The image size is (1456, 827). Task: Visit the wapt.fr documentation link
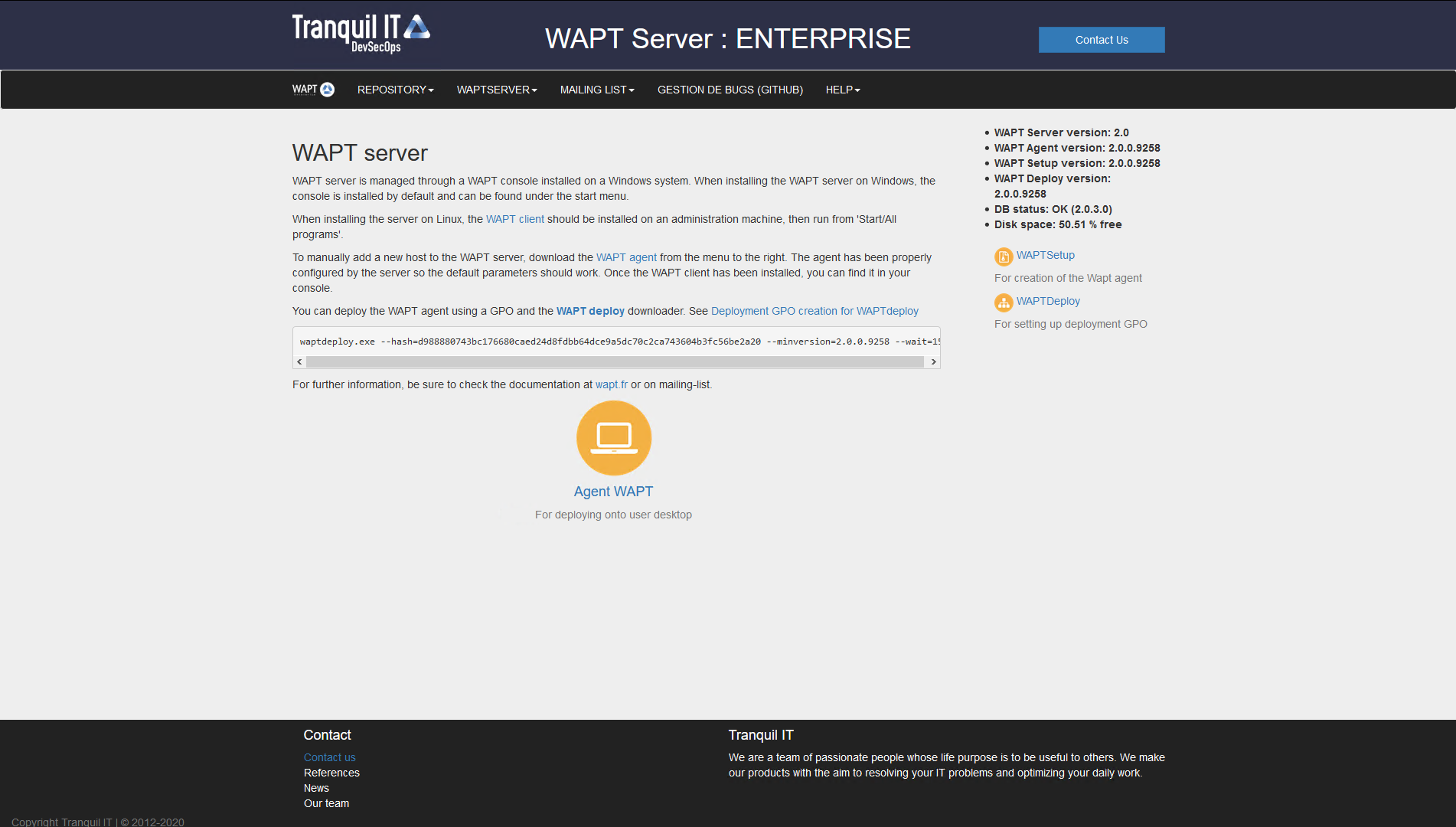pyautogui.click(x=612, y=384)
